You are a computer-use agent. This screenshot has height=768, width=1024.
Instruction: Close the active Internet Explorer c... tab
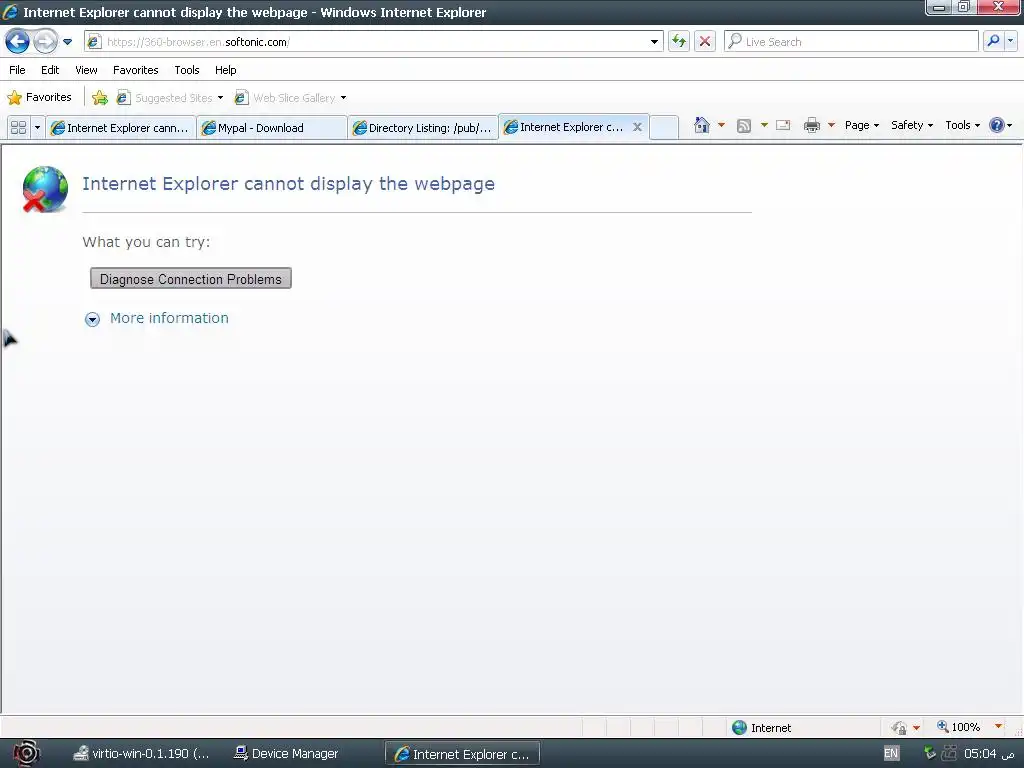[x=637, y=127]
